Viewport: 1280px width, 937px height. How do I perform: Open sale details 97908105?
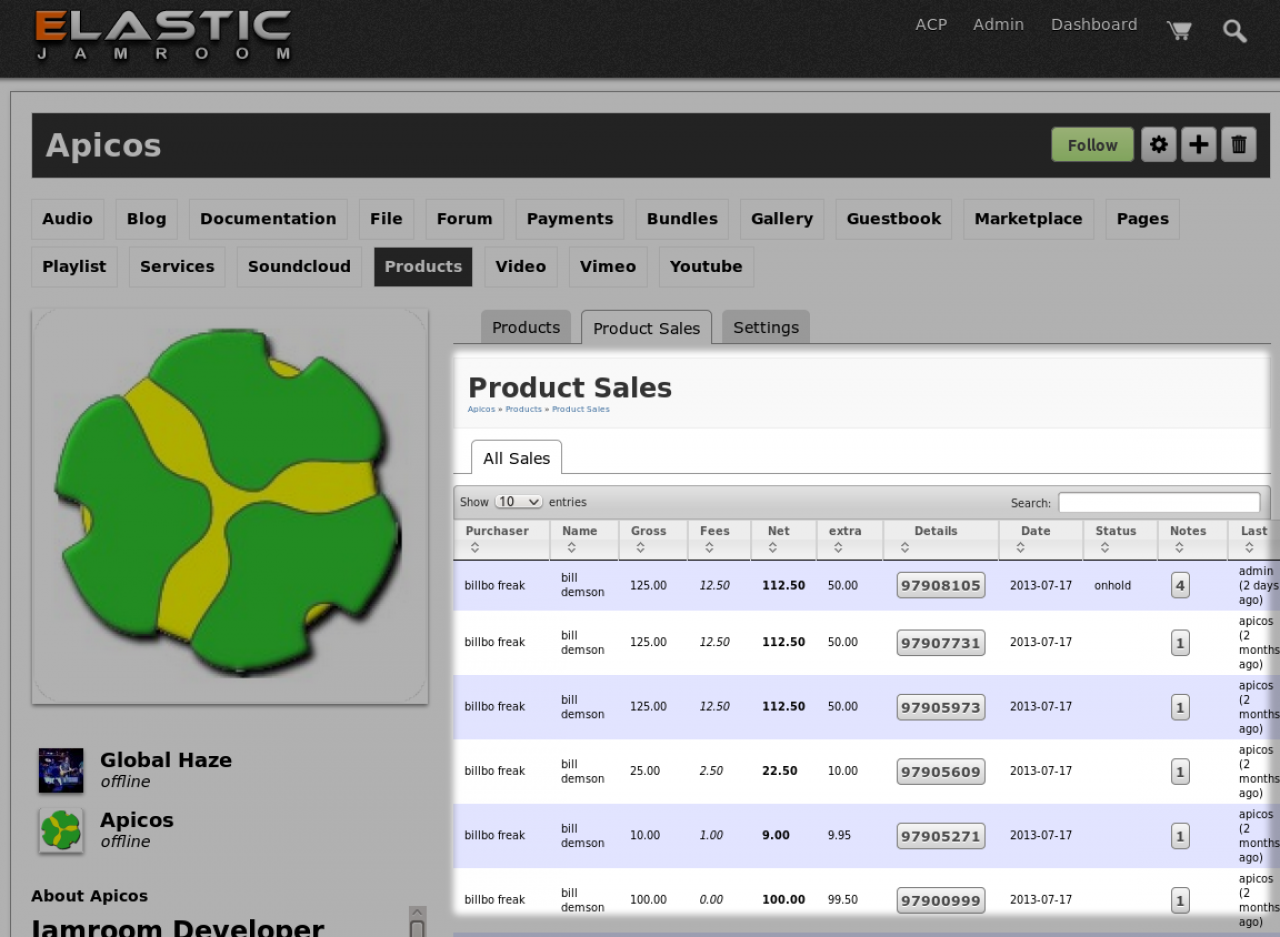click(x=940, y=586)
